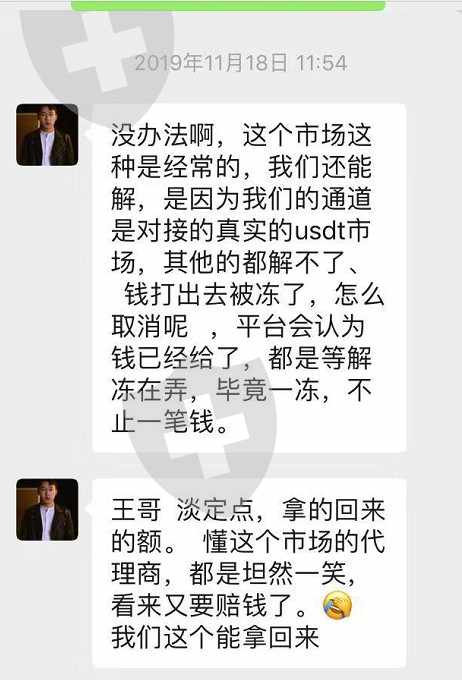
Task: Click the green sent-message bubble at the top
Action: [228, 5]
